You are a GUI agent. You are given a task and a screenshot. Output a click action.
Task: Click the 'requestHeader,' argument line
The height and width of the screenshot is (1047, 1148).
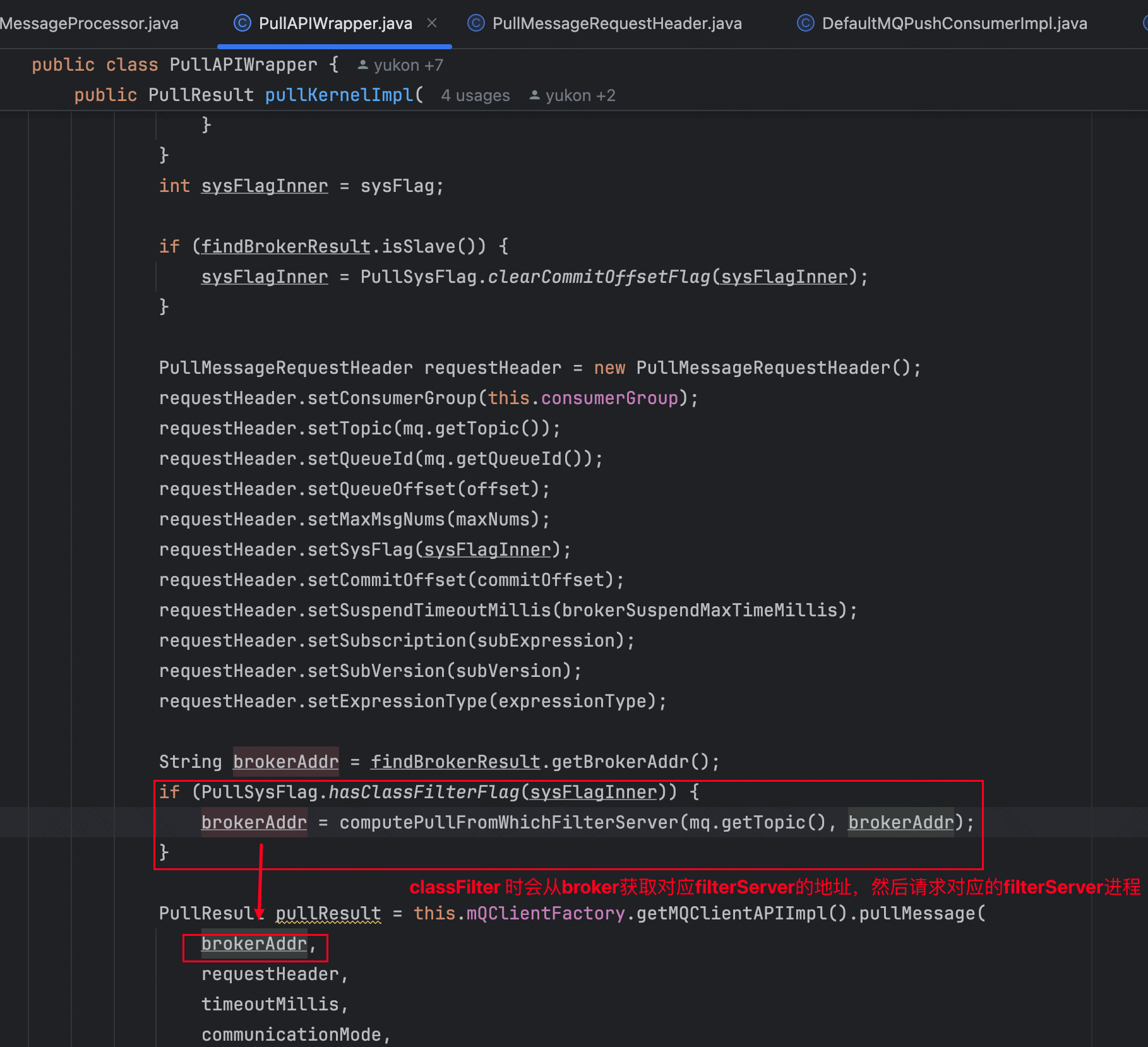tap(275, 974)
